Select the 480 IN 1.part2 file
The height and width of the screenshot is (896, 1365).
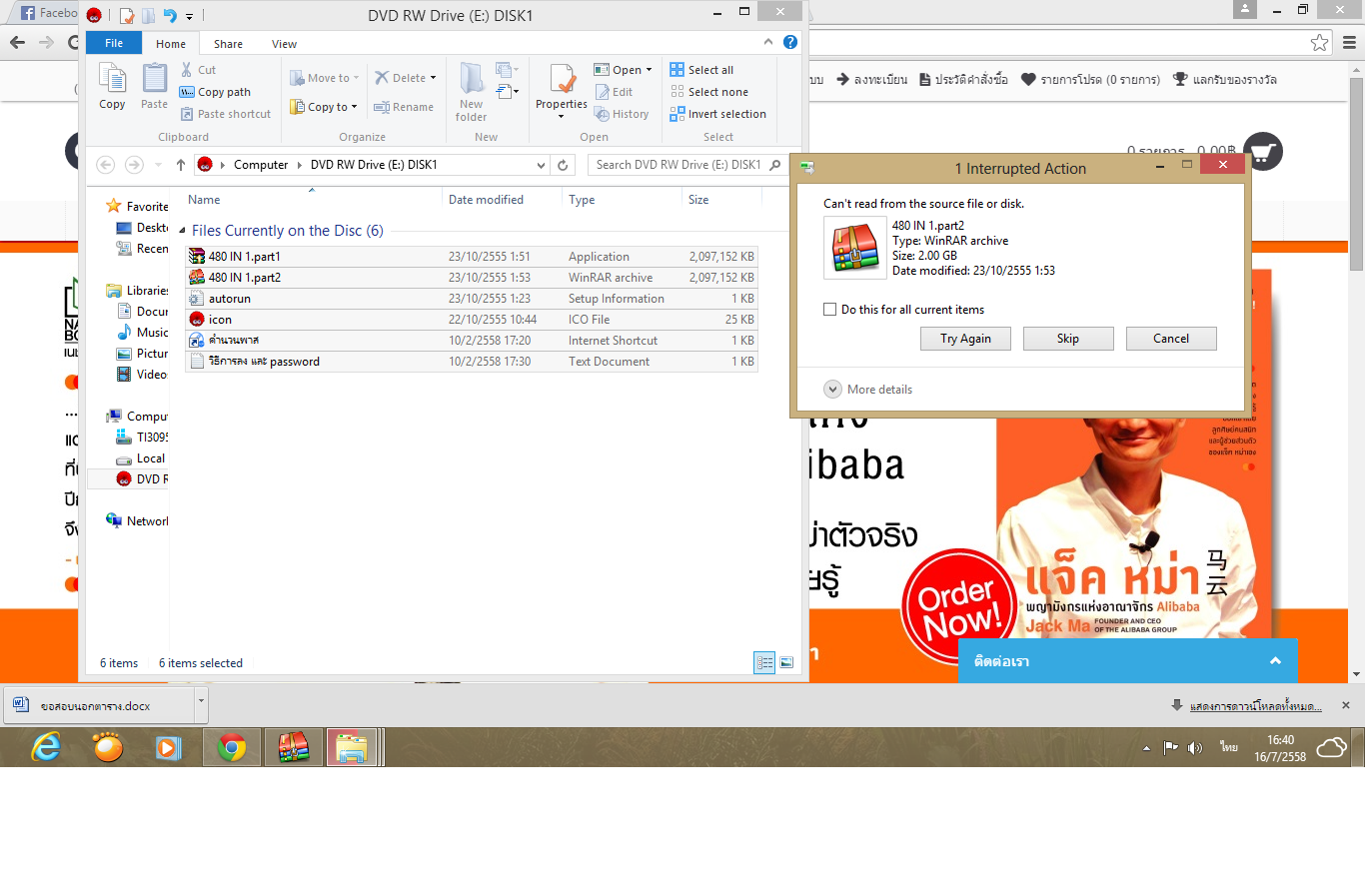(244, 278)
